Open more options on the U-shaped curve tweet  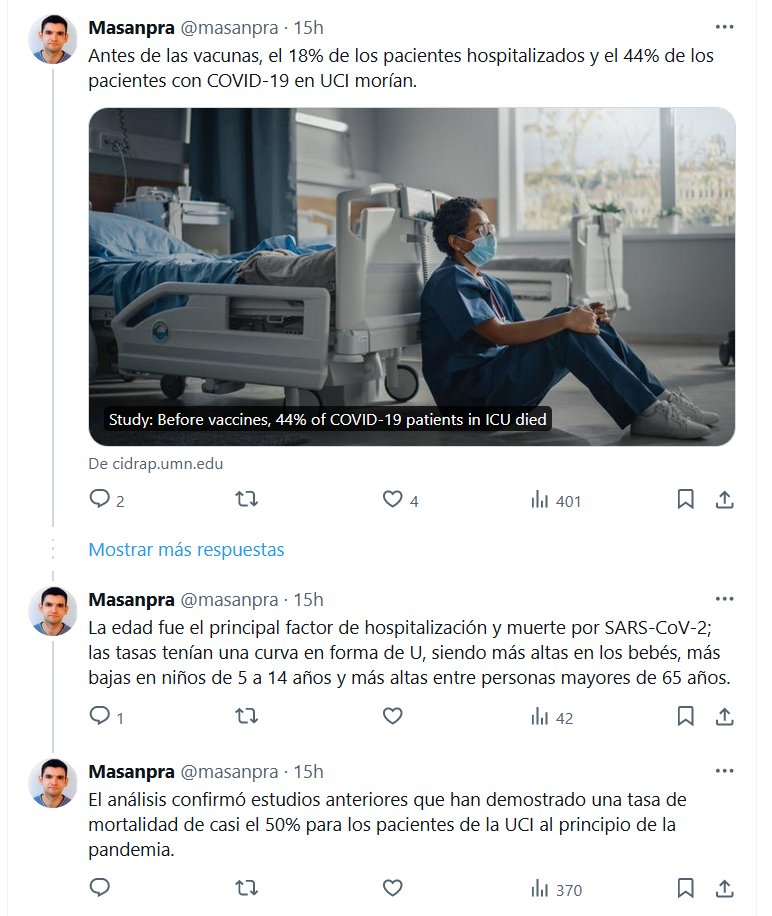pos(725,599)
